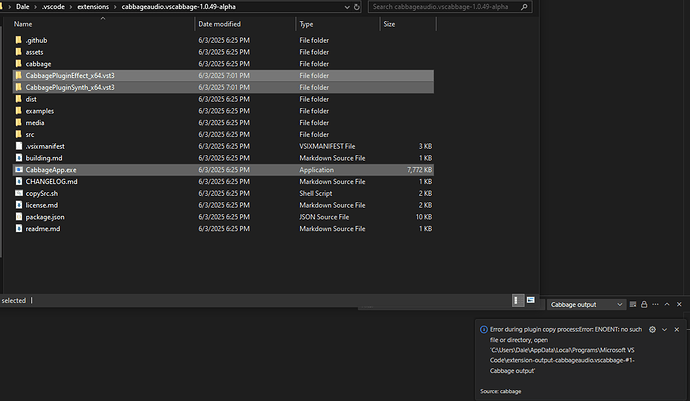Click the package.json file icon
This screenshot has width=690, height=401.
(x=18, y=217)
